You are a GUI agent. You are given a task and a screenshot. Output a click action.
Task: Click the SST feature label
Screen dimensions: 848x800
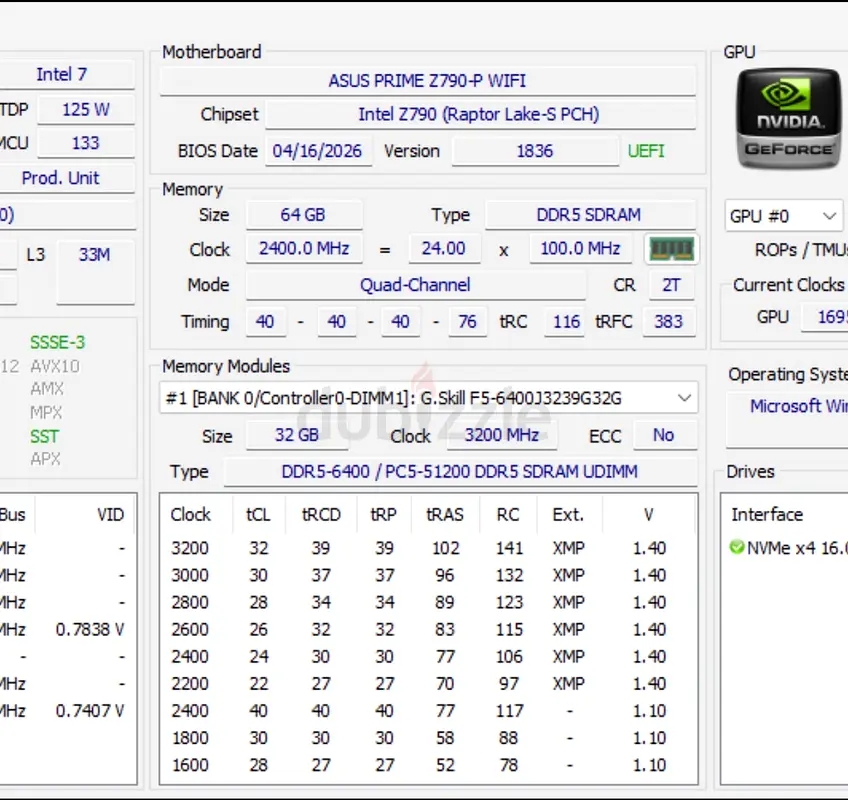click(x=44, y=437)
